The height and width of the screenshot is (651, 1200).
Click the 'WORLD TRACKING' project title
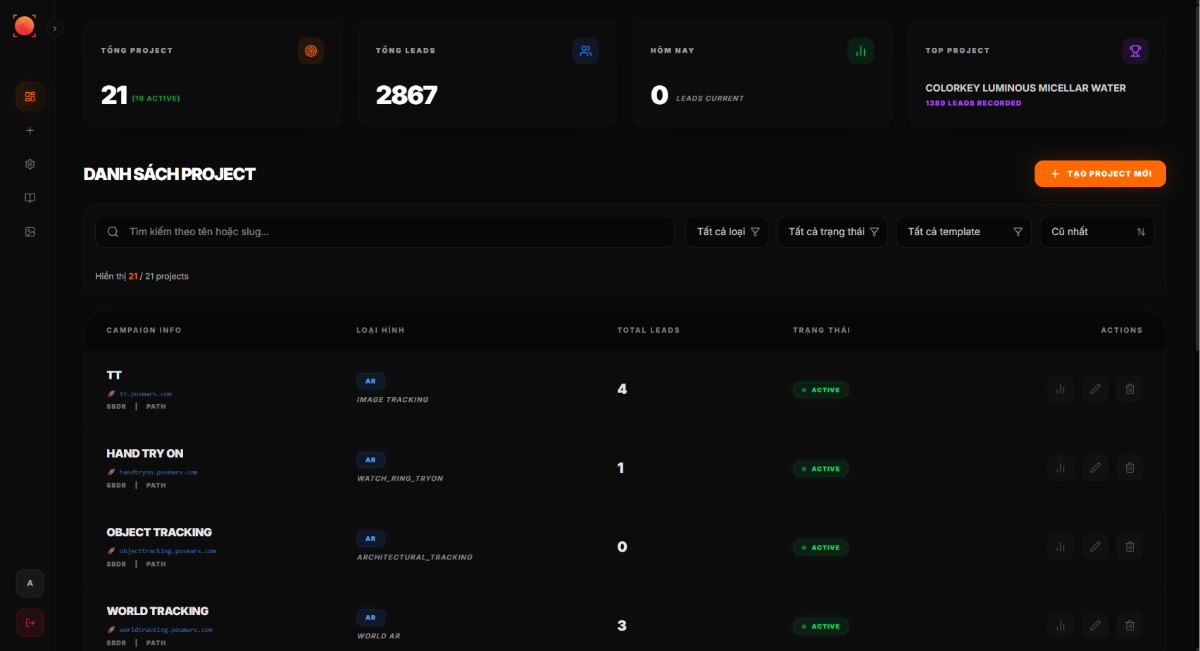coord(158,611)
